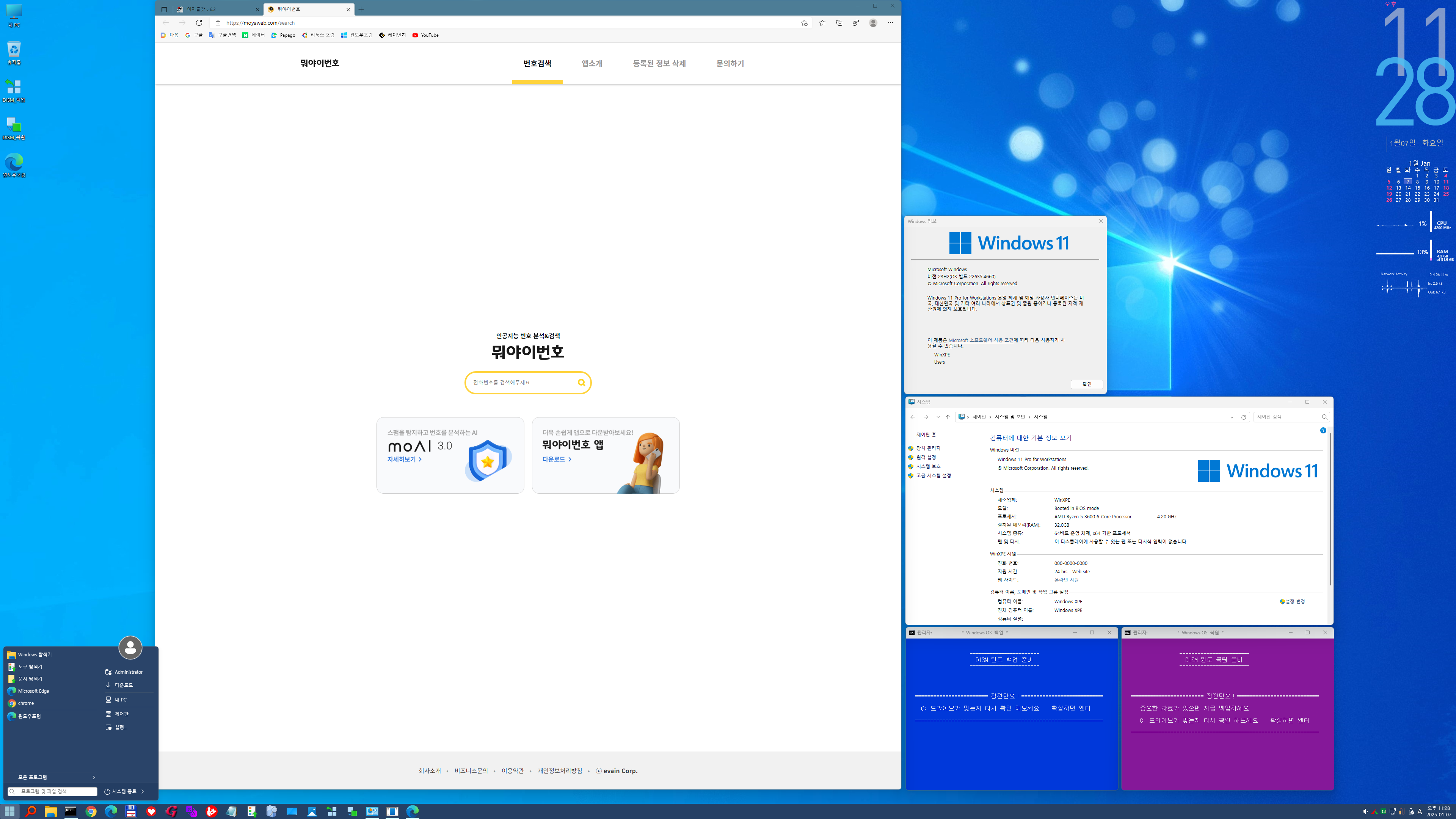Click the 확인 button in Windows 정보

1086,384
